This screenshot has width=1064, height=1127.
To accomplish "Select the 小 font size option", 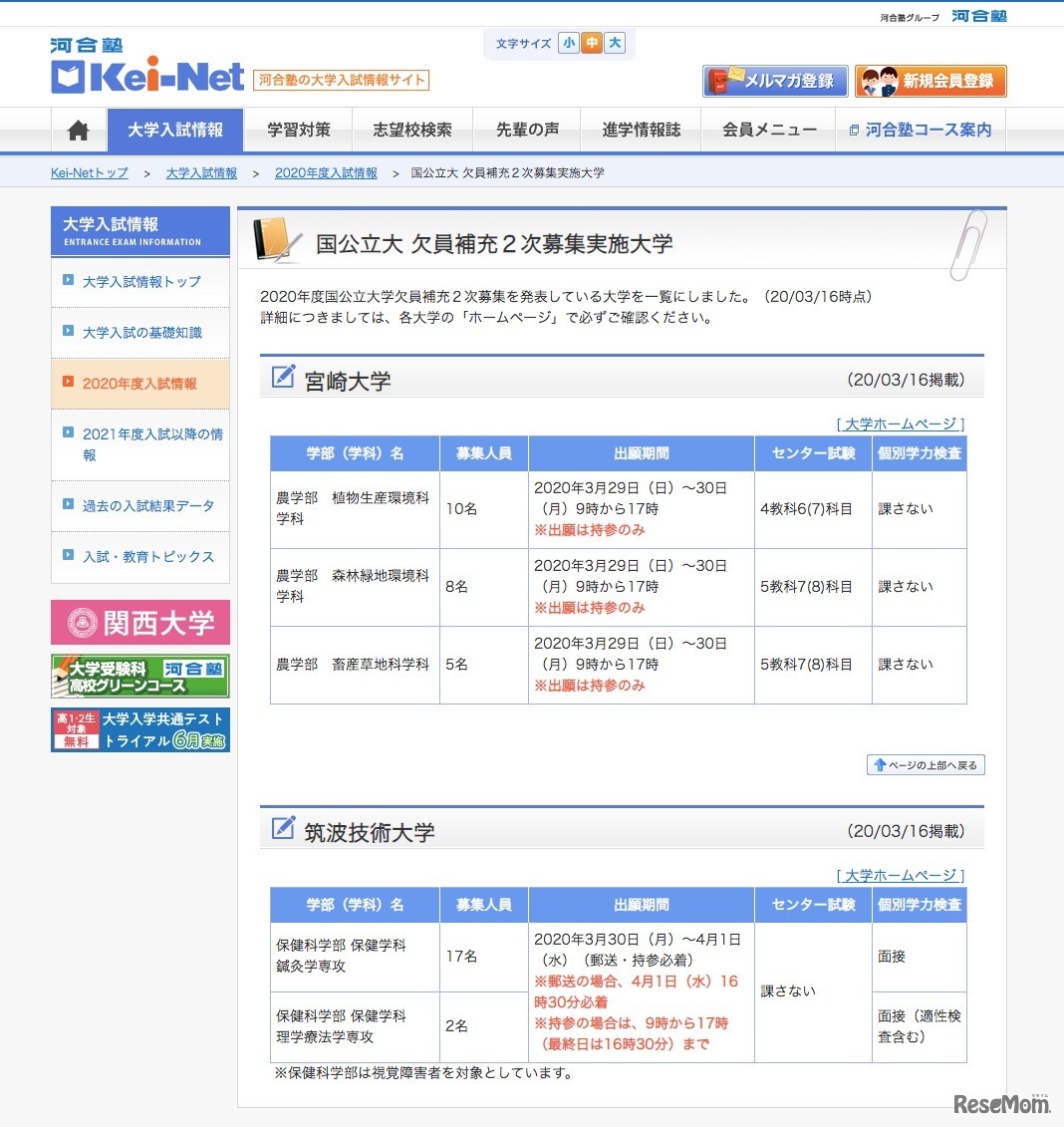I will click(x=568, y=43).
